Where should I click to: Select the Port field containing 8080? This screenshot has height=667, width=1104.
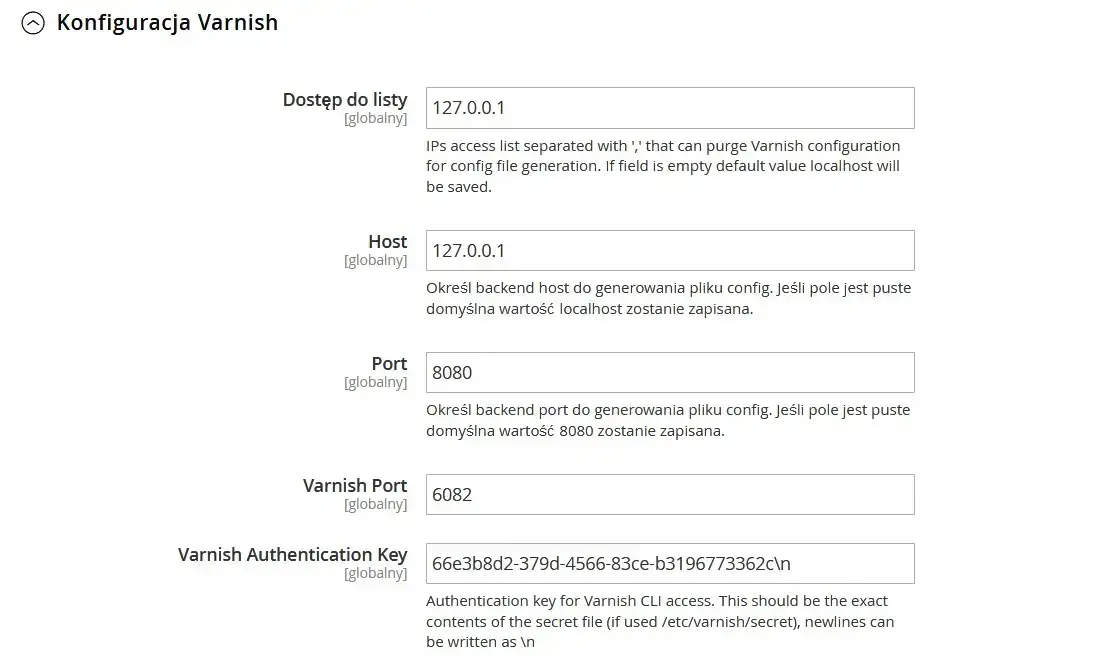(670, 372)
